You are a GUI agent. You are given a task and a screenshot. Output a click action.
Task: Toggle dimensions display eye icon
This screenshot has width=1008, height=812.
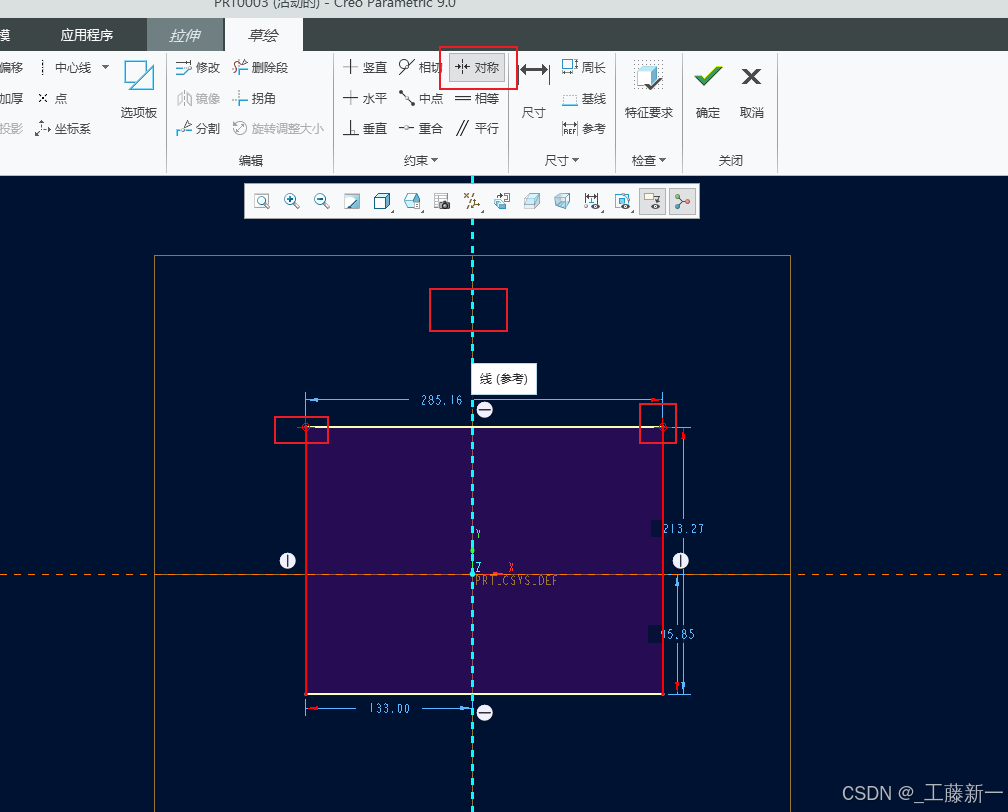click(592, 201)
